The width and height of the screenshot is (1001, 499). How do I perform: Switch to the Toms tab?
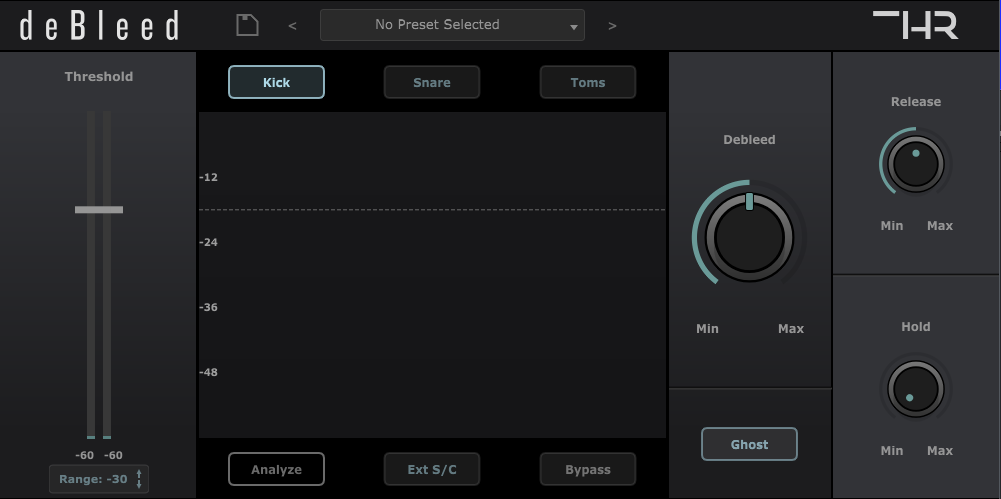tap(587, 82)
